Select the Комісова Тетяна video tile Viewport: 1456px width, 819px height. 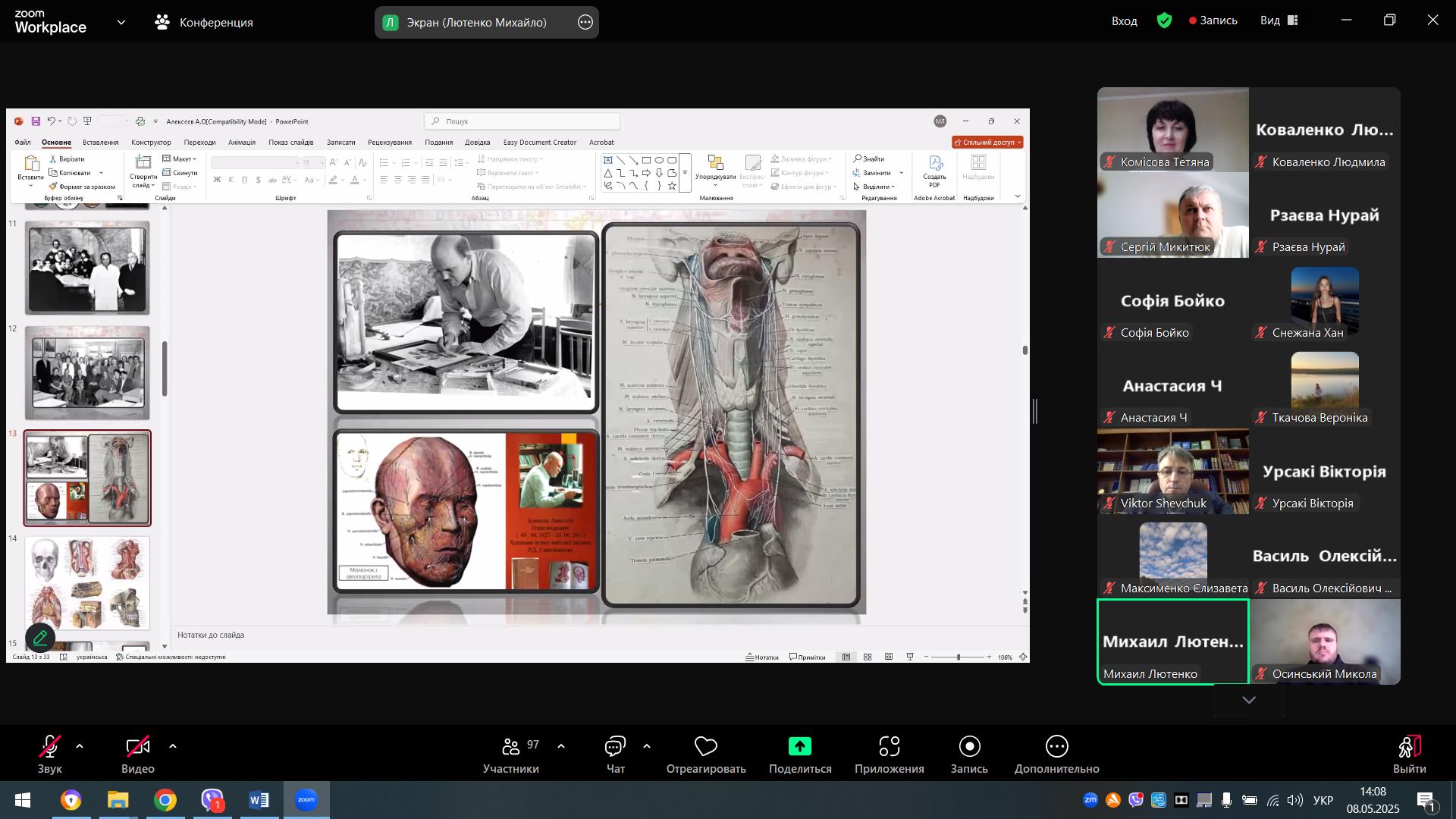(x=1173, y=130)
